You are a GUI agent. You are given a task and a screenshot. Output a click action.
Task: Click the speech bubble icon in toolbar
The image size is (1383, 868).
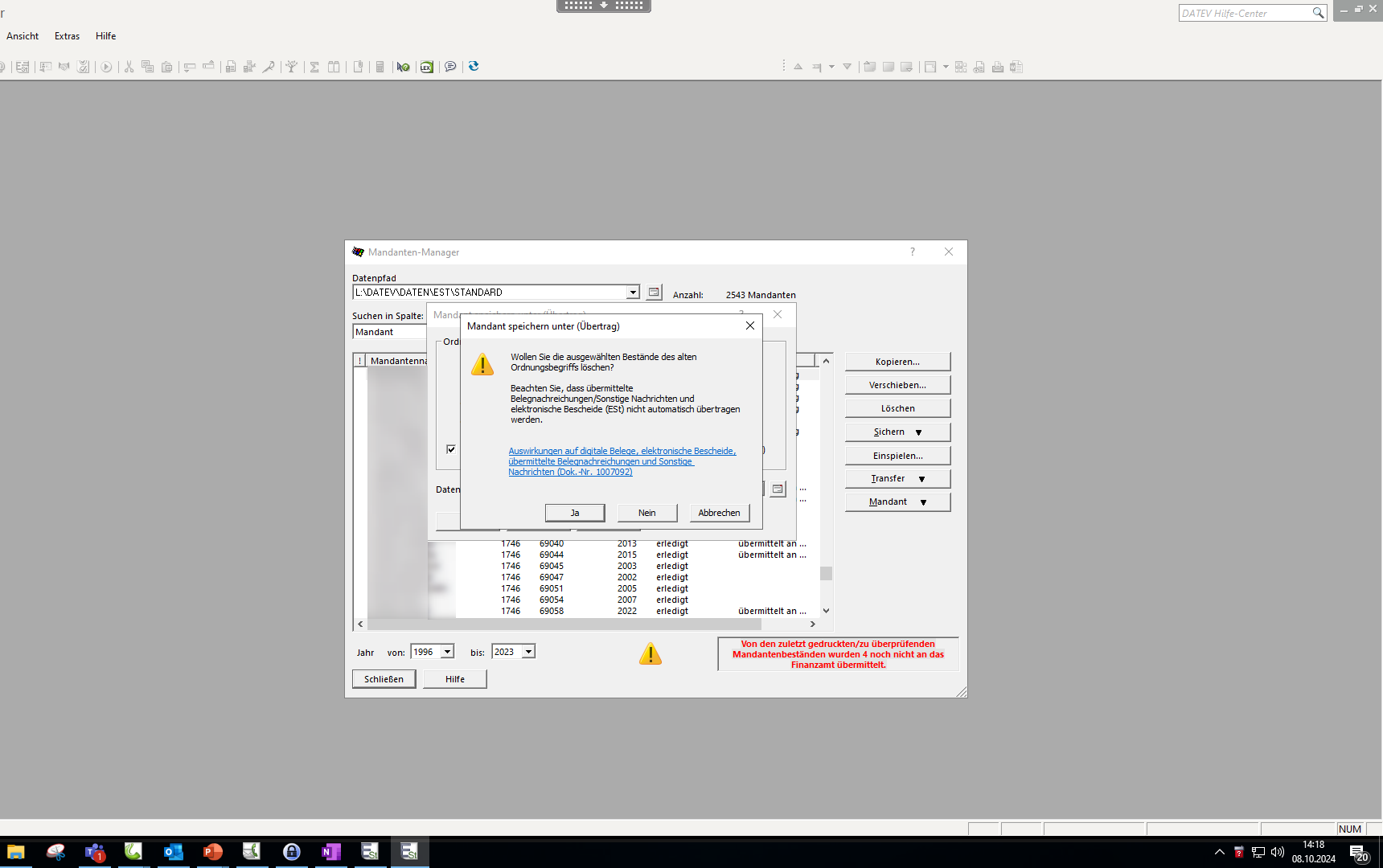click(450, 67)
